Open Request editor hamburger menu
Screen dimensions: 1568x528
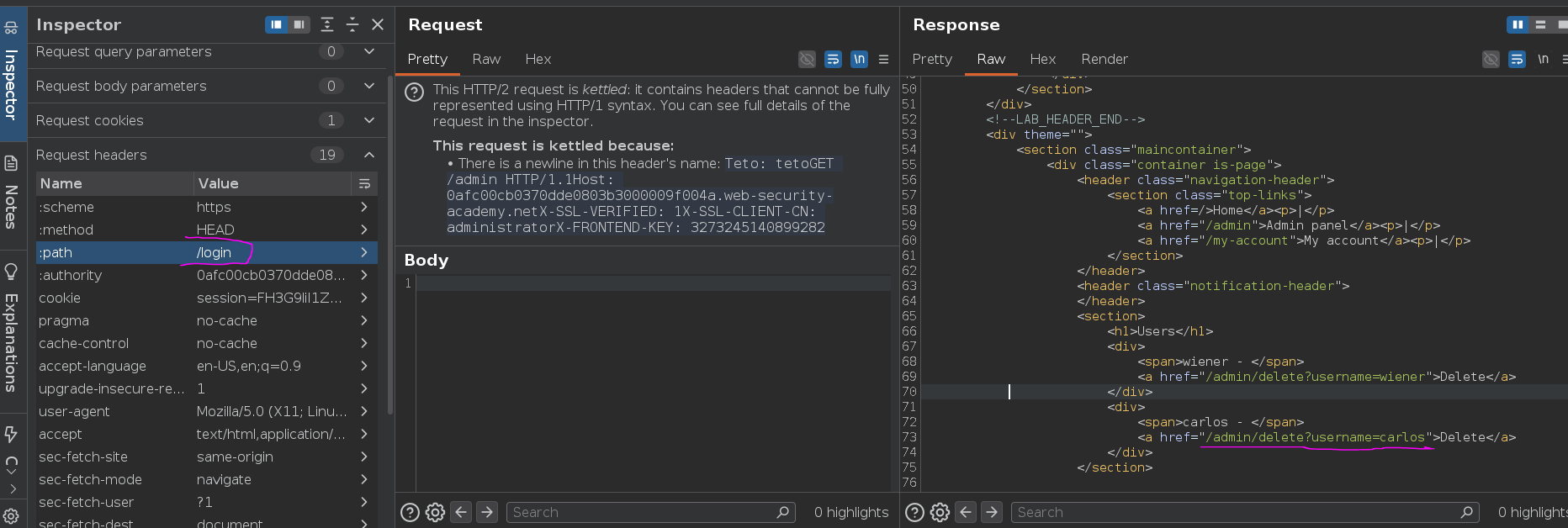click(x=883, y=59)
